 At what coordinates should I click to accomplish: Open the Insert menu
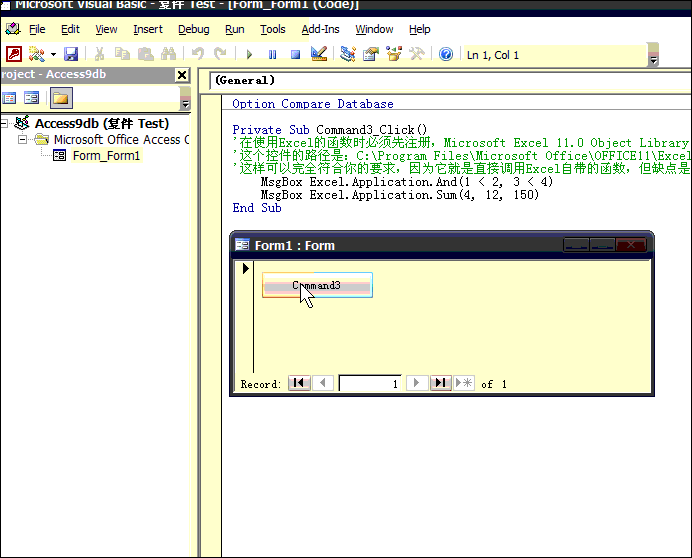(x=148, y=29)
